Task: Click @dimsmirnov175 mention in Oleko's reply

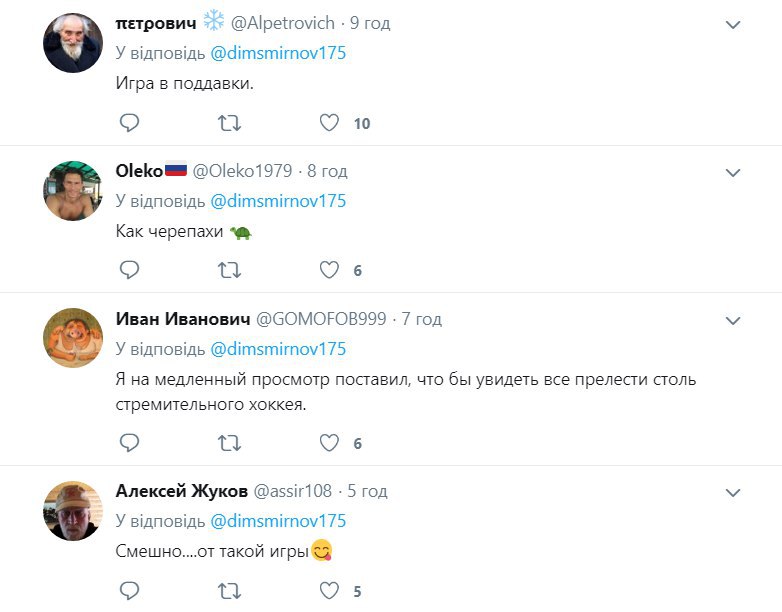Action: (278, 201)
